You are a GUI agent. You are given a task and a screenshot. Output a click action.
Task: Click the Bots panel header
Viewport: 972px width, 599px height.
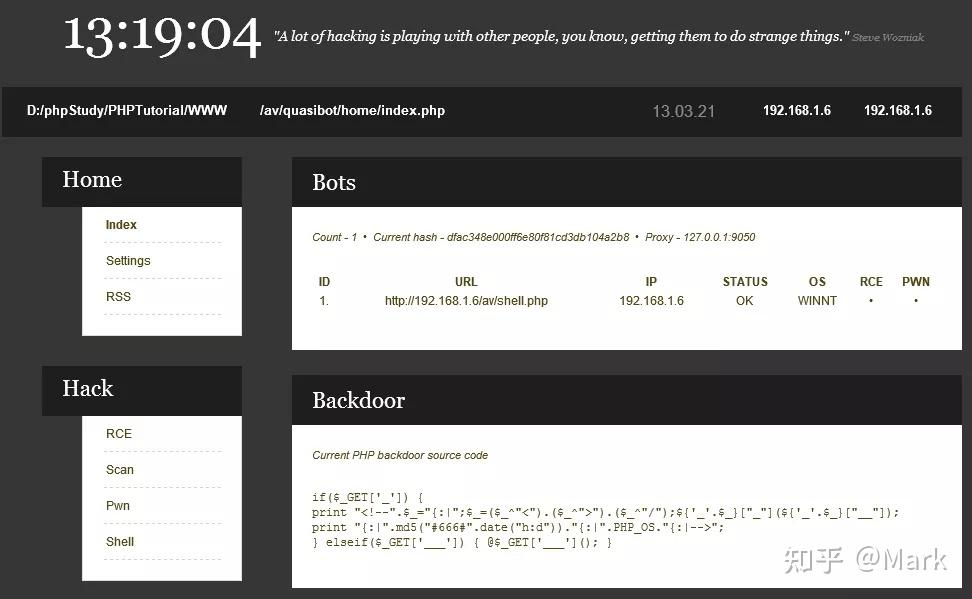[x=333, y=182]
